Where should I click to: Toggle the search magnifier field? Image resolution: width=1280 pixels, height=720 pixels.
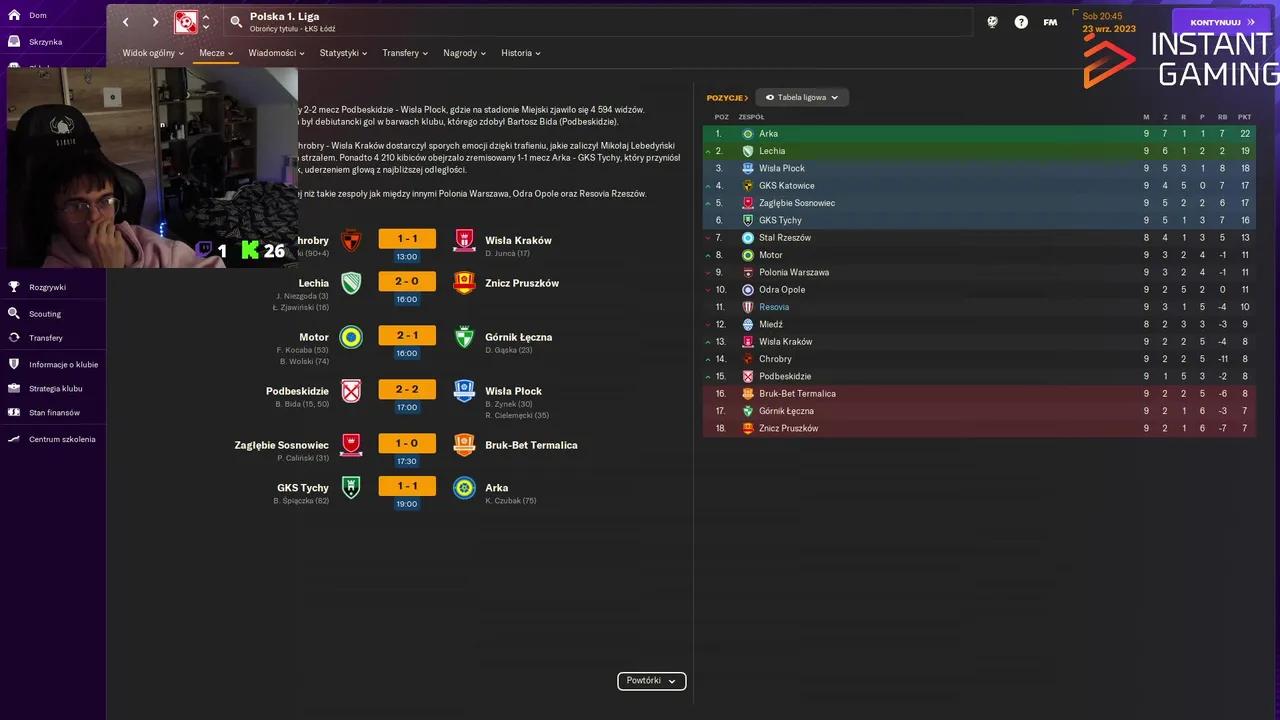pos(234,21)
